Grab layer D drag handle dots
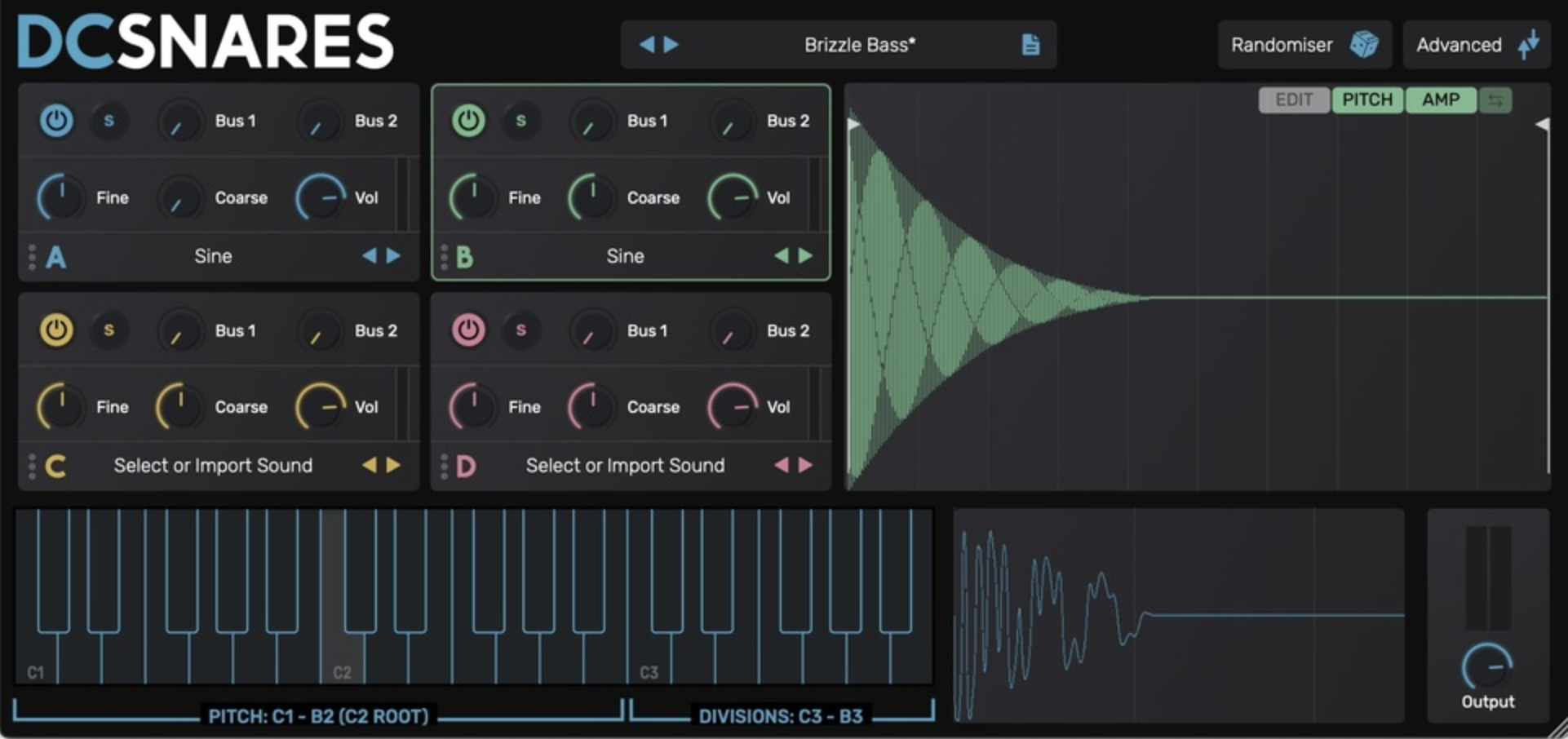The width and height of the screenshot is (1568, 739). tap(444, 466)
